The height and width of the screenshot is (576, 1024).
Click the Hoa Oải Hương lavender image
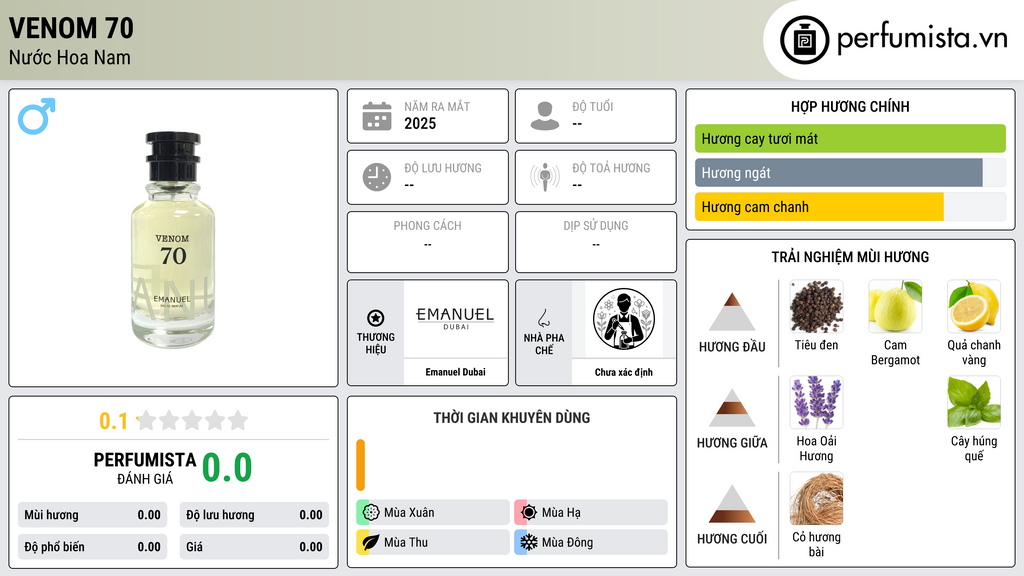(x=816, y=402)
